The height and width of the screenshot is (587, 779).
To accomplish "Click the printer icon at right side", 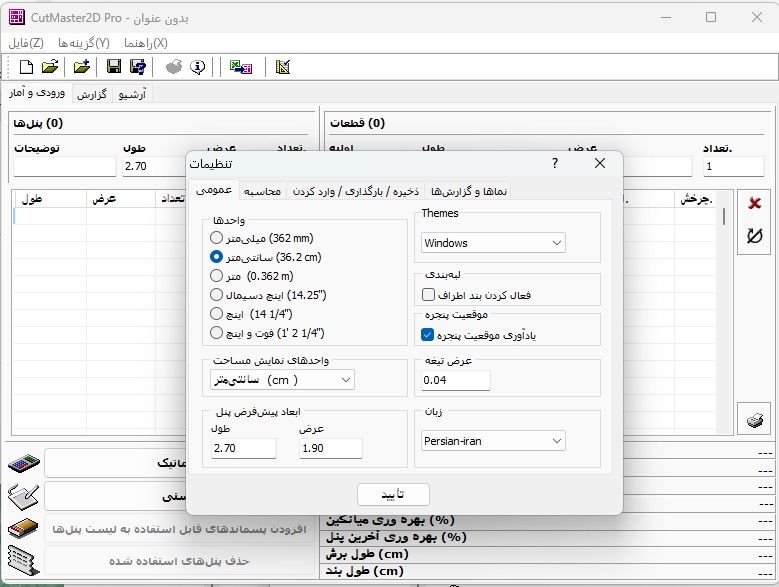I will (755, 421).
